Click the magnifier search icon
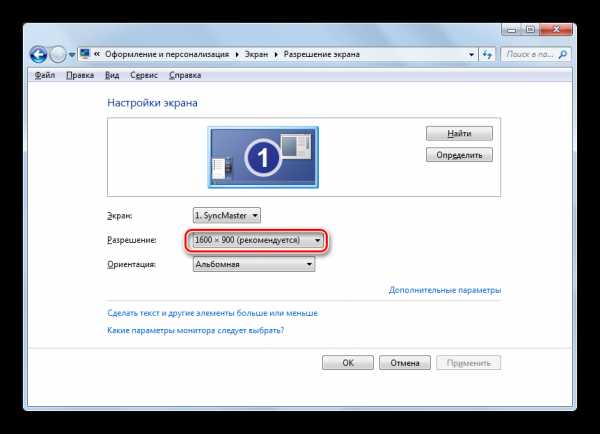Viewport: 600px width, 434px height. tap(563, 55)
